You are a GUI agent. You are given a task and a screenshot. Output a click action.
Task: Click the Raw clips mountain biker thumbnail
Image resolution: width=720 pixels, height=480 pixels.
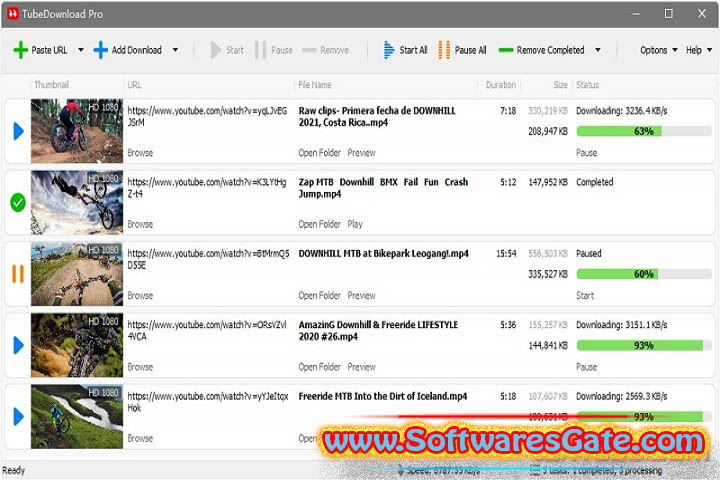(x=77, y=131)
